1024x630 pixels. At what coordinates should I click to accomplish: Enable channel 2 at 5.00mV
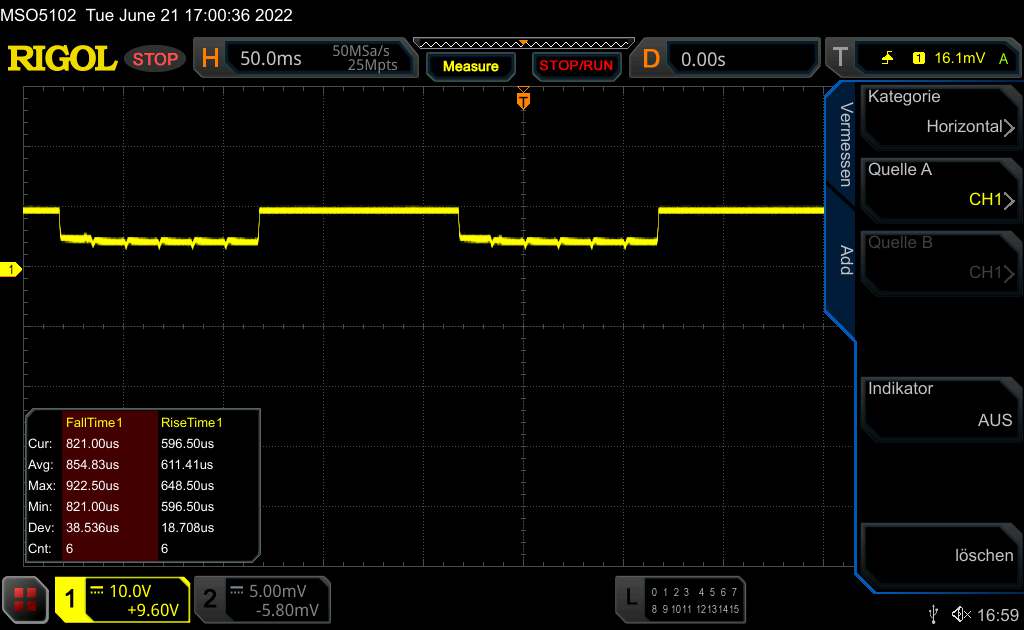[262, 599]
